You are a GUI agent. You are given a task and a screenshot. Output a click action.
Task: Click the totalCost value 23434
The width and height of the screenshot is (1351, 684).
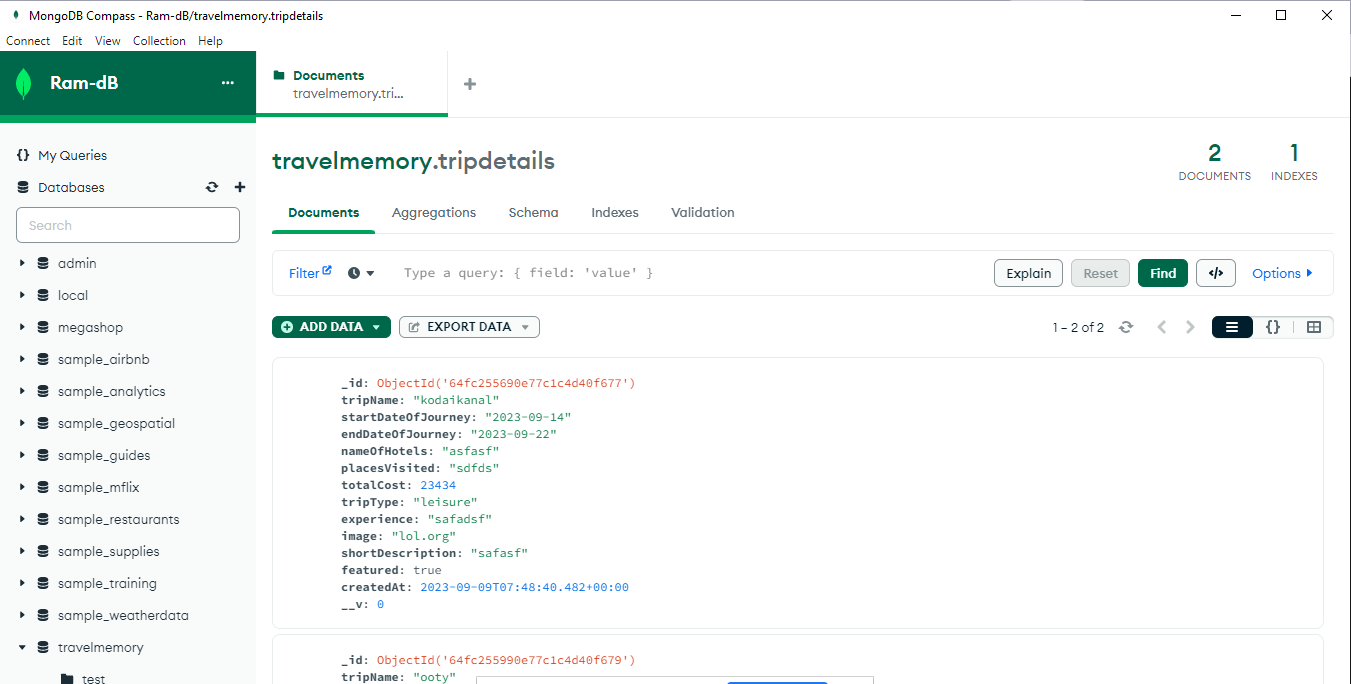coord(438,485)
